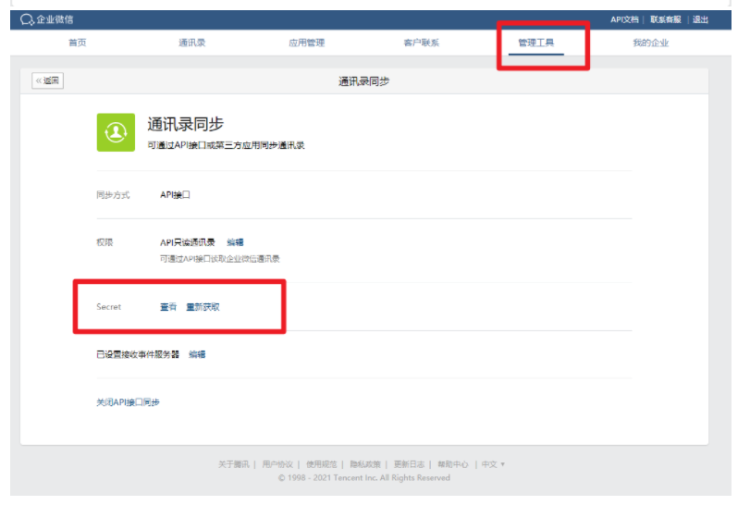Log out via the 退出 link
Viewport: 750px width, 505px height.
click(x=701, y=20)
